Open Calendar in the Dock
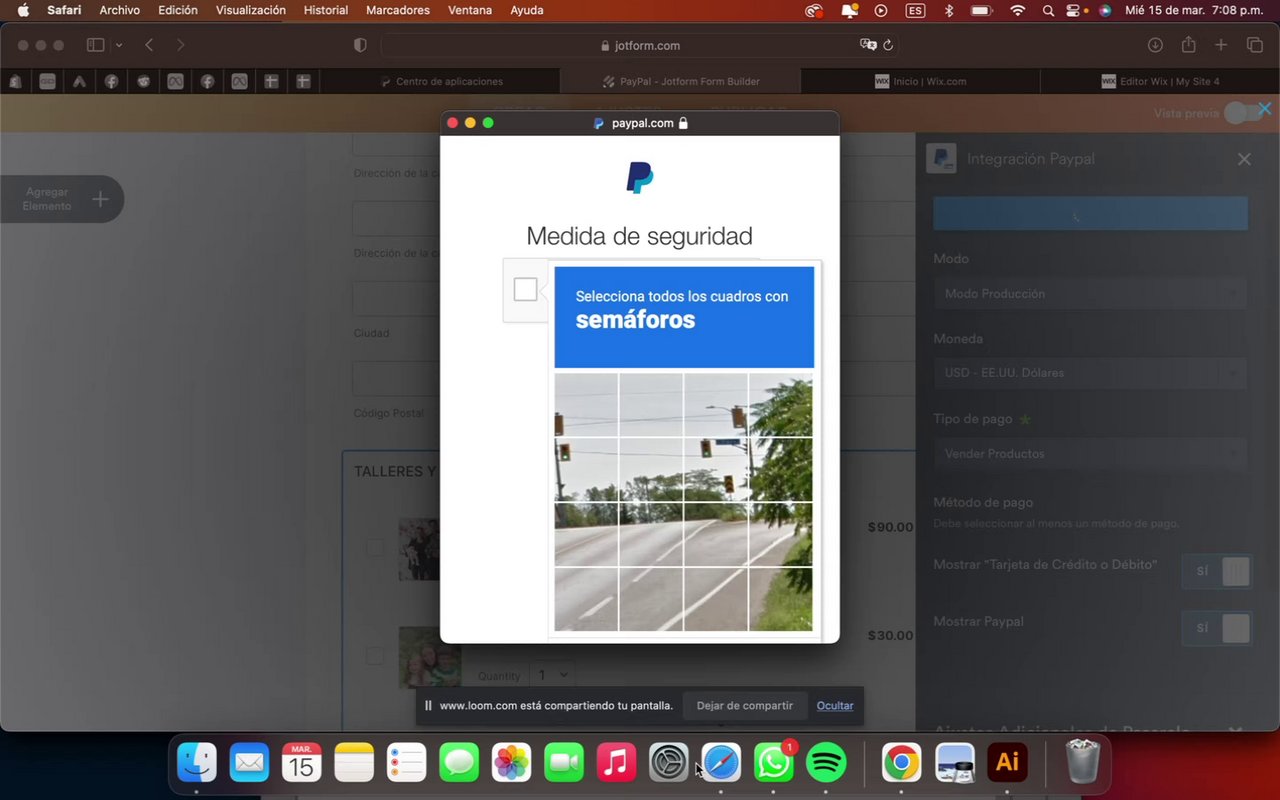Screen dimensions: 1280x800 pyautogui.click(x=301, y=763)
